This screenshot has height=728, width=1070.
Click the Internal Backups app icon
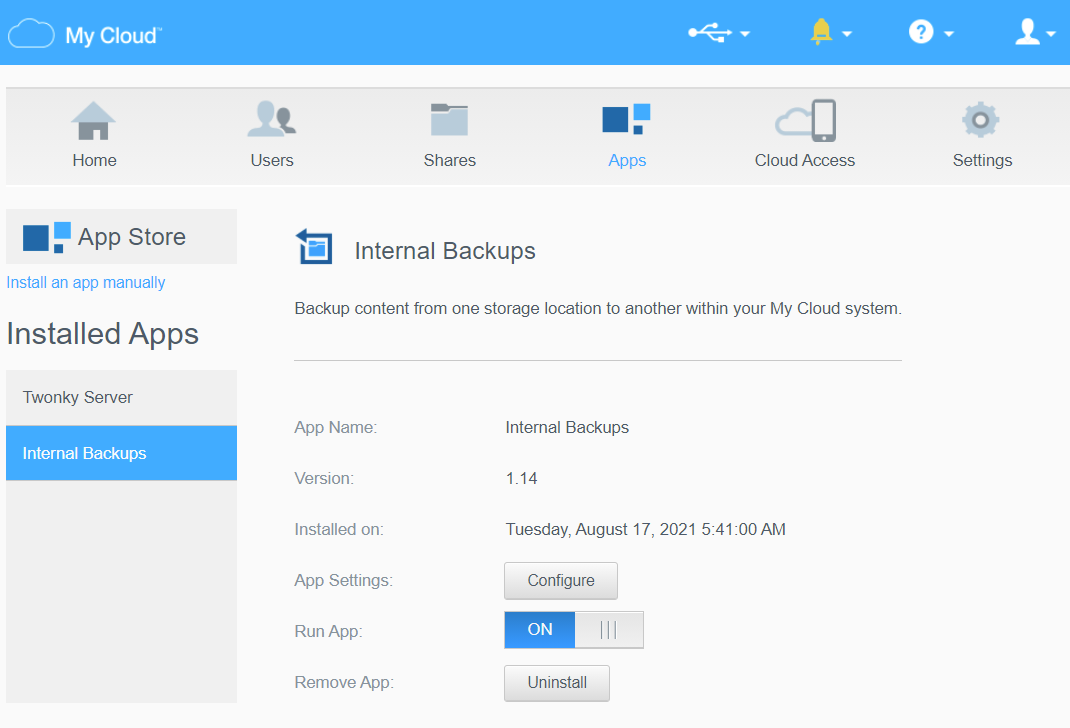[x=314, y=247]
